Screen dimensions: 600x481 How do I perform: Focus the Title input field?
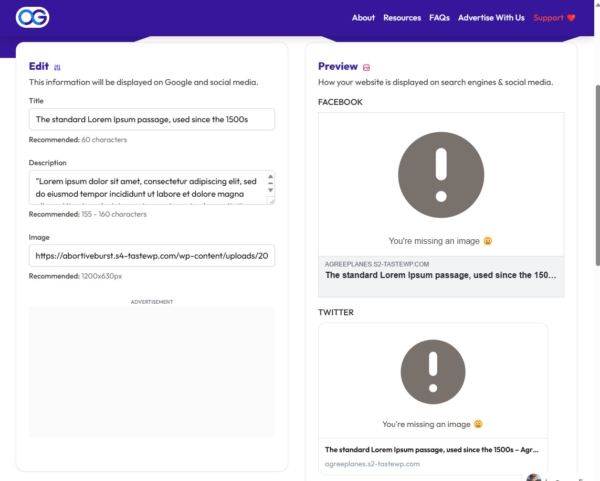152,120
